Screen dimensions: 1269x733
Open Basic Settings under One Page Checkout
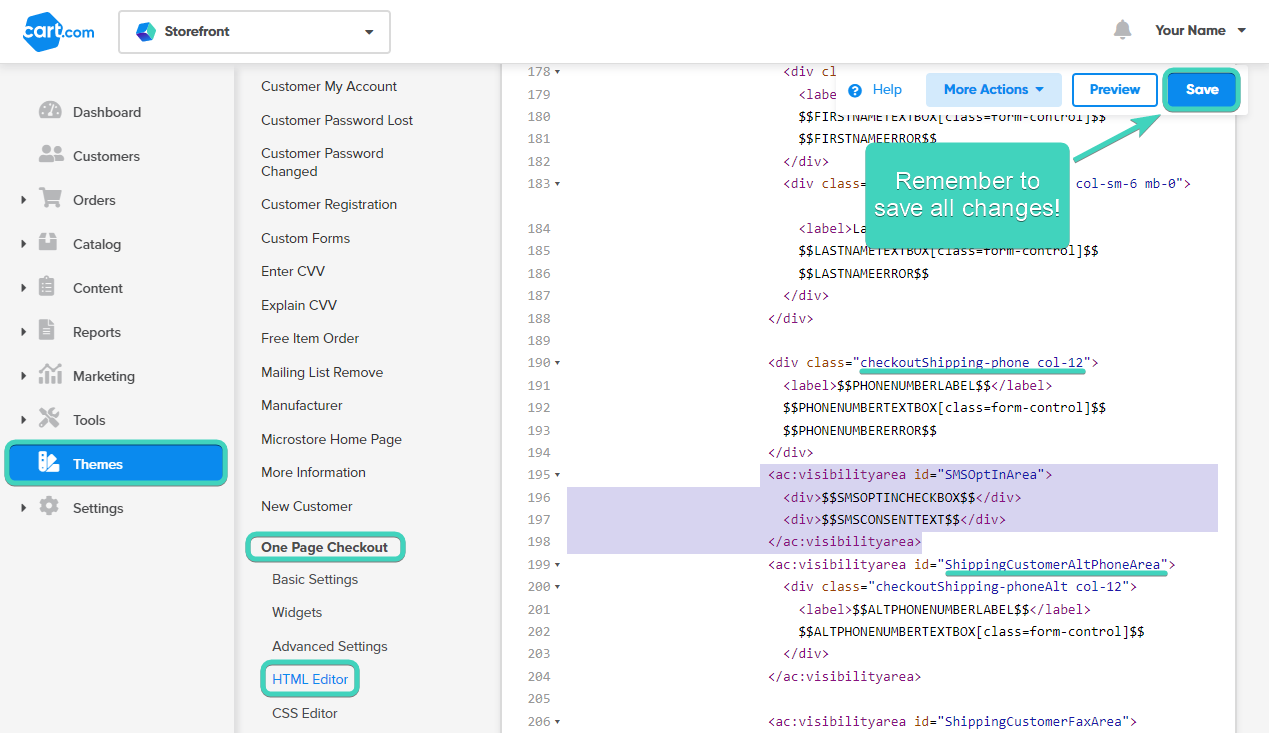(x=315, y=579)
